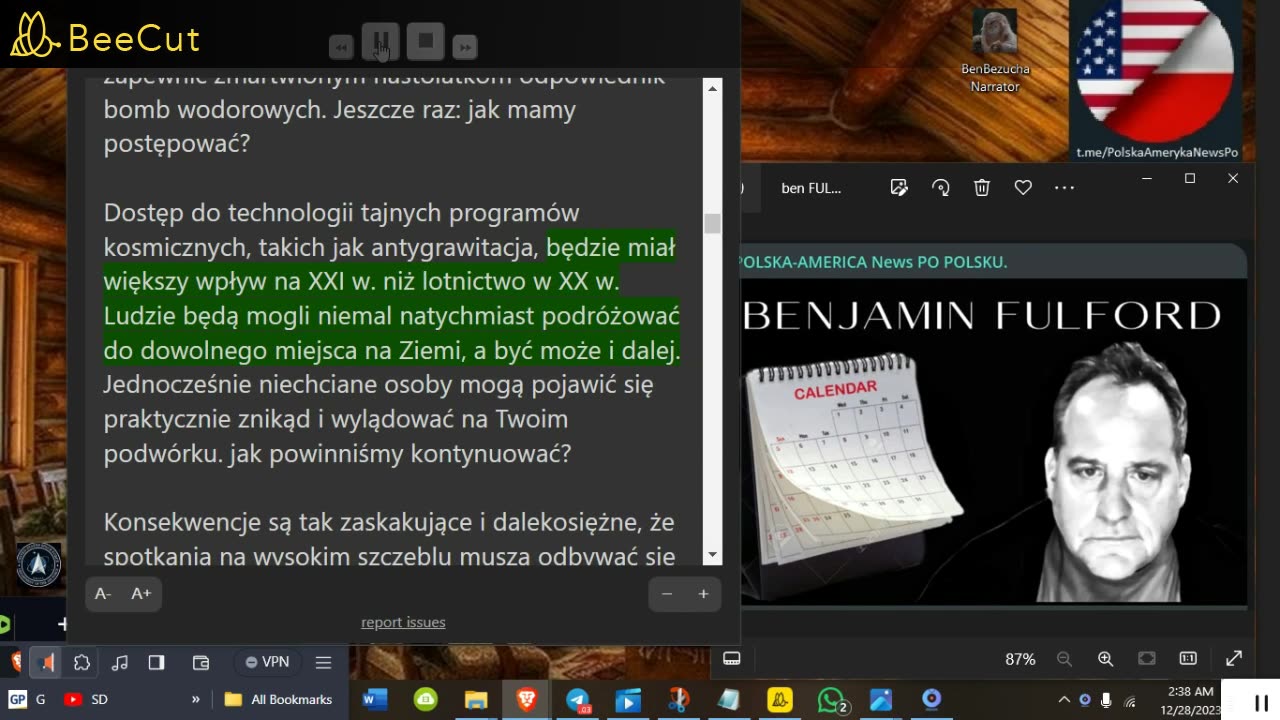
Task: Open the three-dot more options menu in Photos
Action: (1064, 187)
